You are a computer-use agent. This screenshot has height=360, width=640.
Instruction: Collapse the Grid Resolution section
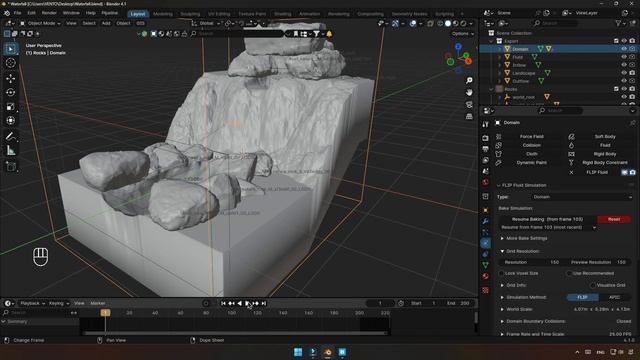click(502, 251)
